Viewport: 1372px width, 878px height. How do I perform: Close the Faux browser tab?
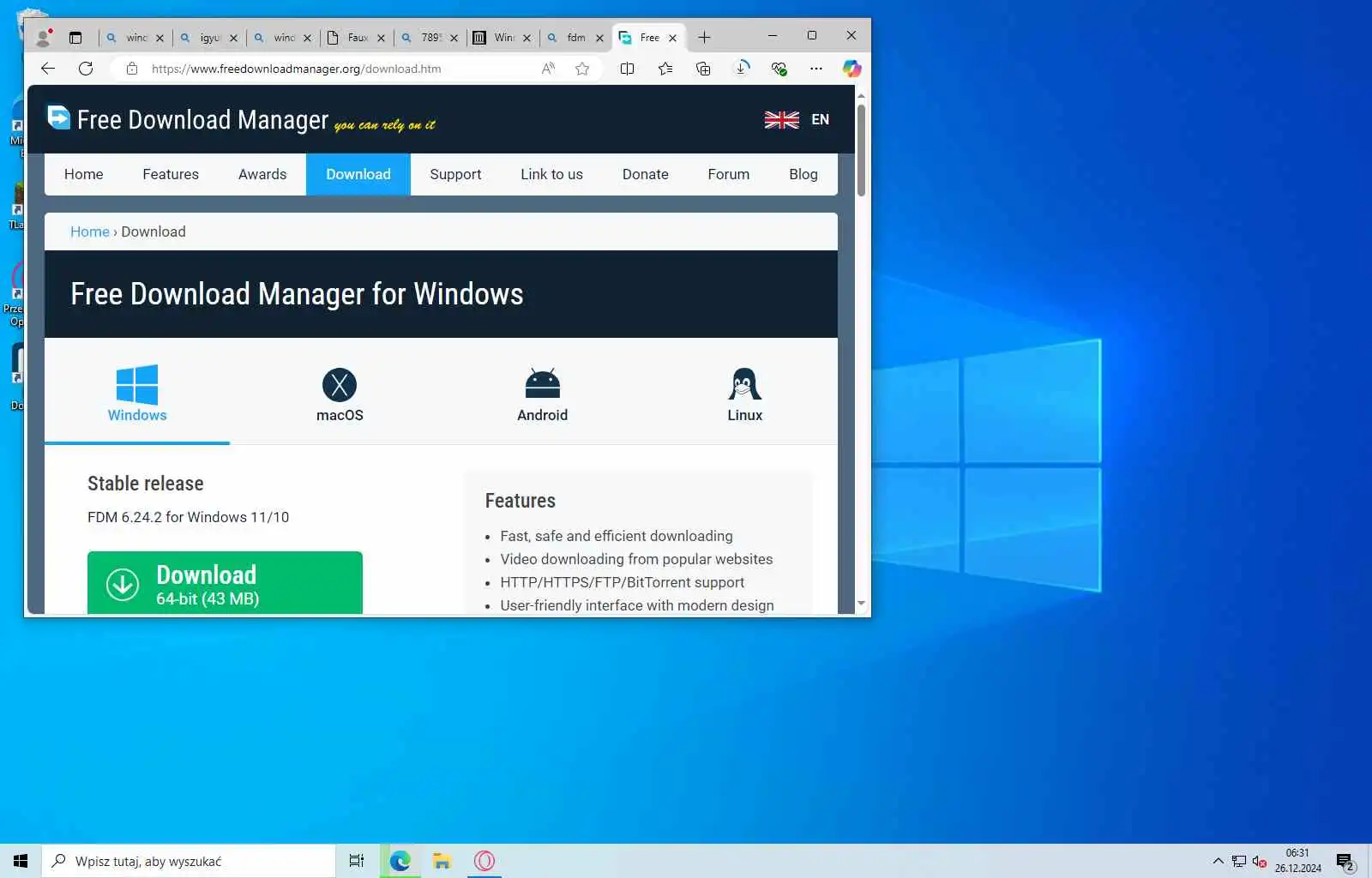(381, 38)
